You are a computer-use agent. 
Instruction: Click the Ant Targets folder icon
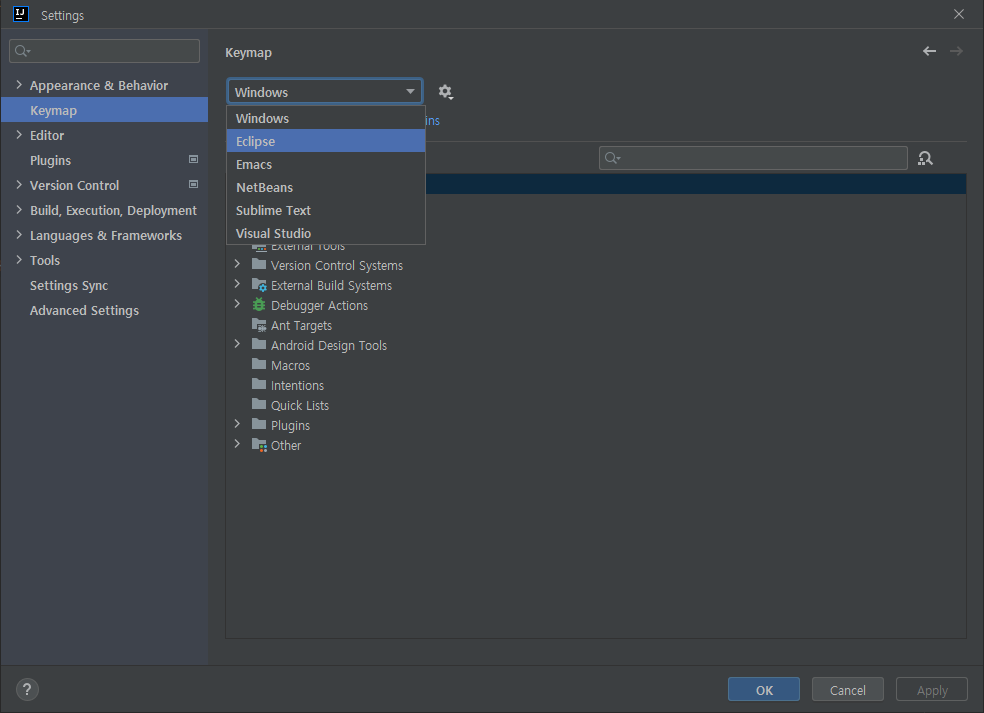(x=259, y=325)
